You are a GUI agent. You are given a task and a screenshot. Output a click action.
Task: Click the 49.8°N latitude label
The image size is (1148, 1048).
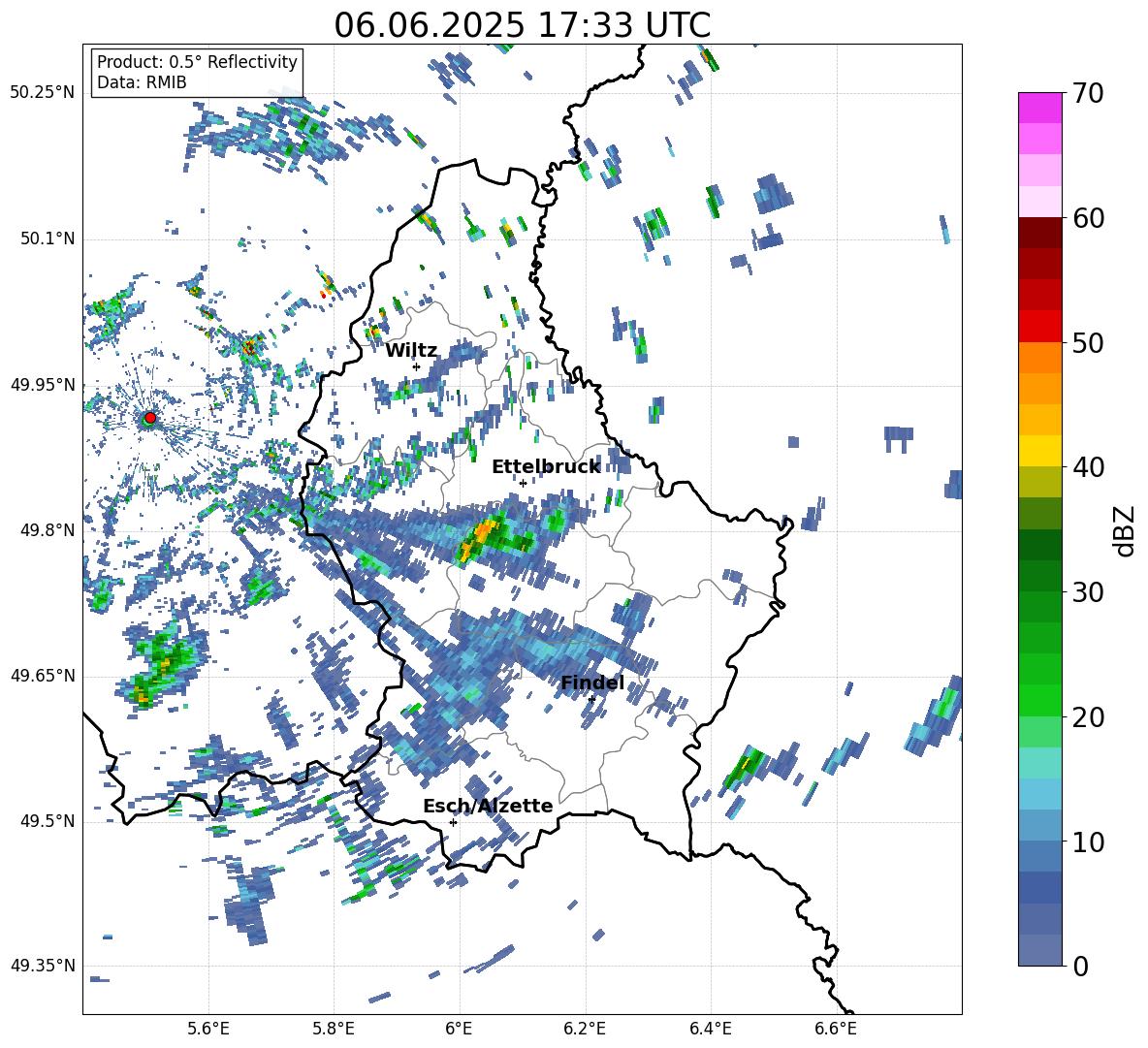[x=47, y=530]
